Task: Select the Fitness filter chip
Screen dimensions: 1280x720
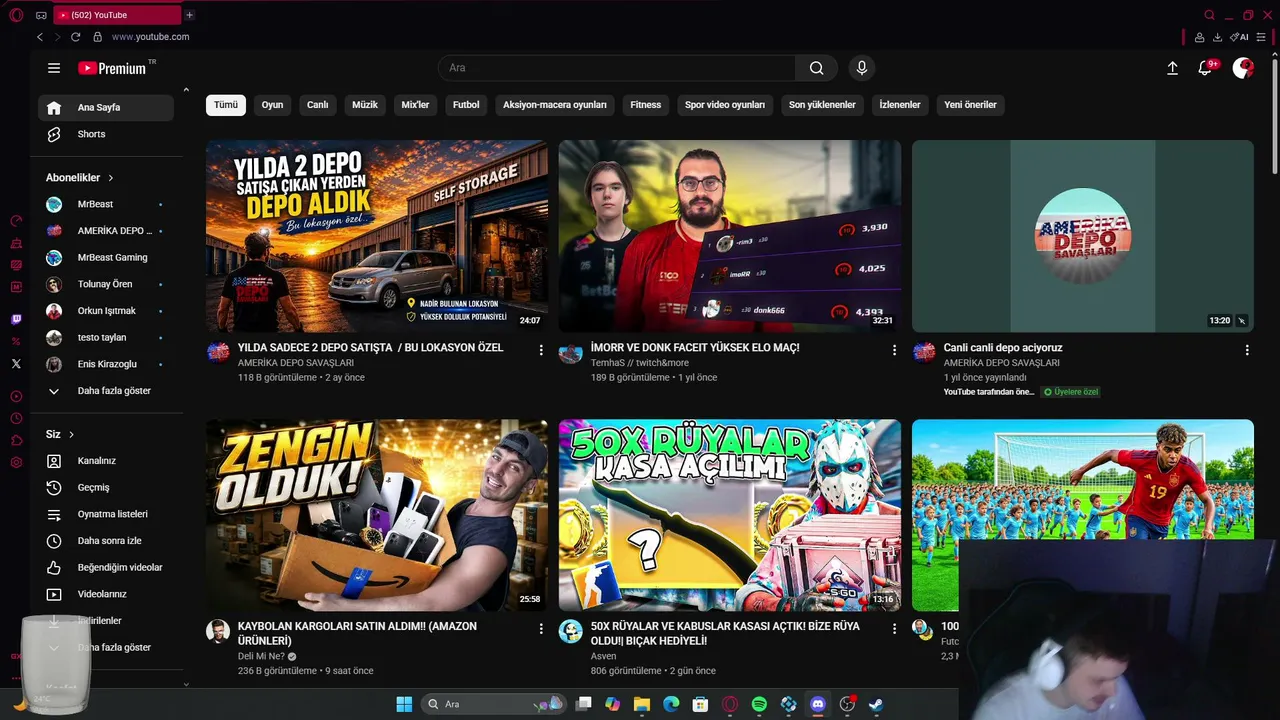Action: point(646,105)
